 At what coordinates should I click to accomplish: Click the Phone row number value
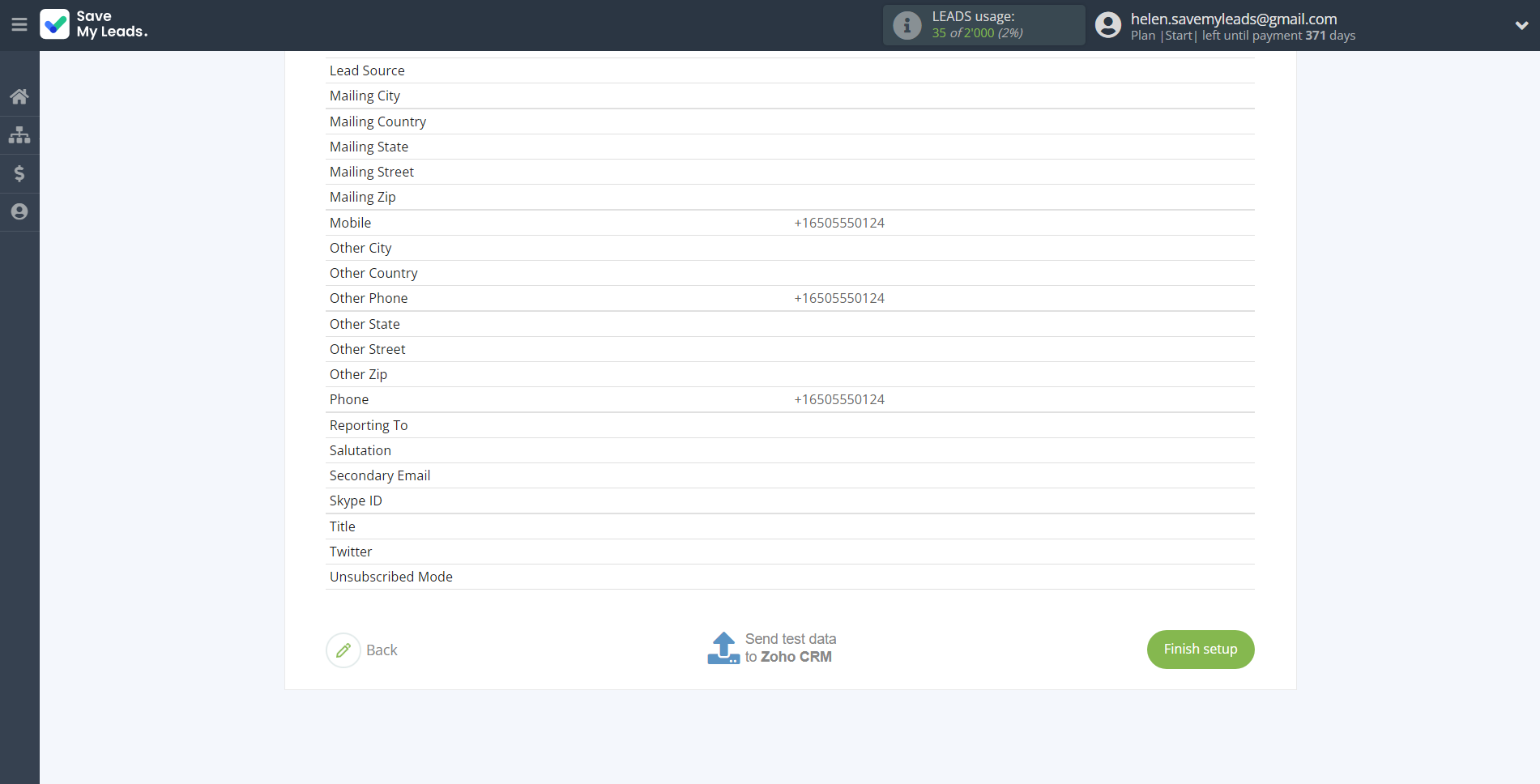839,399
